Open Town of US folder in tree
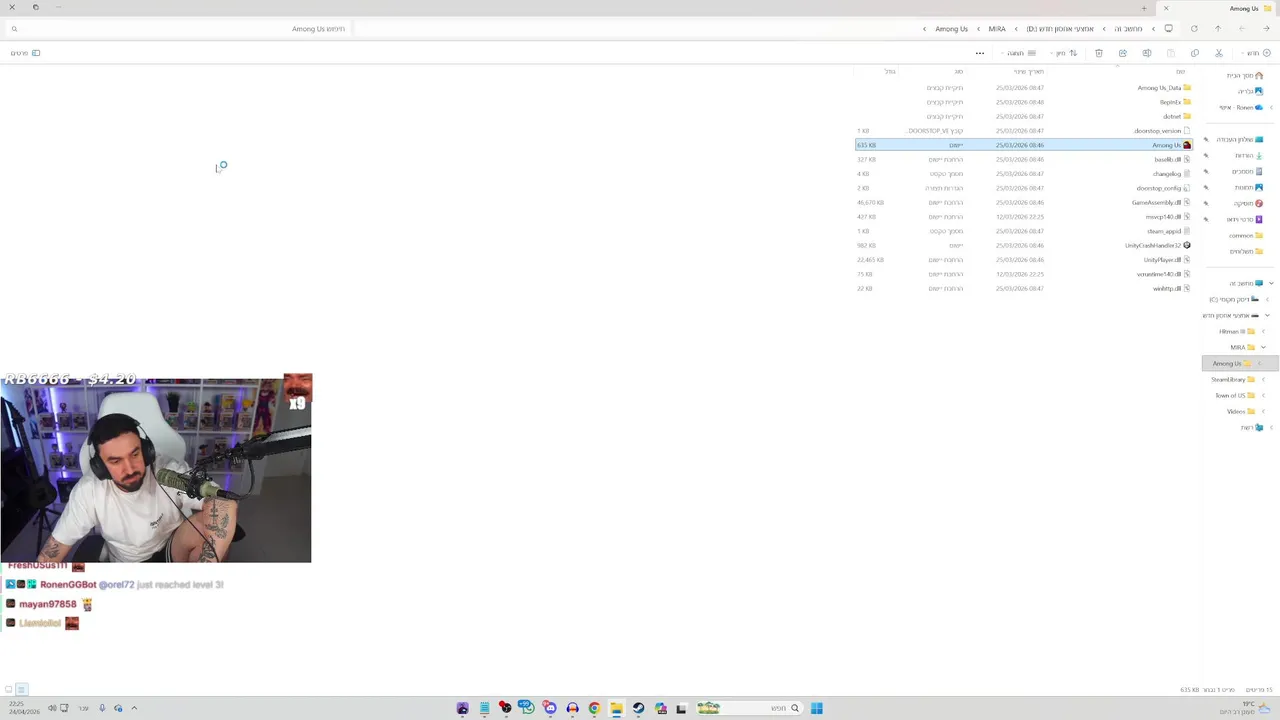Viewport: 1280px width, 720px height. click(1235, 395)
